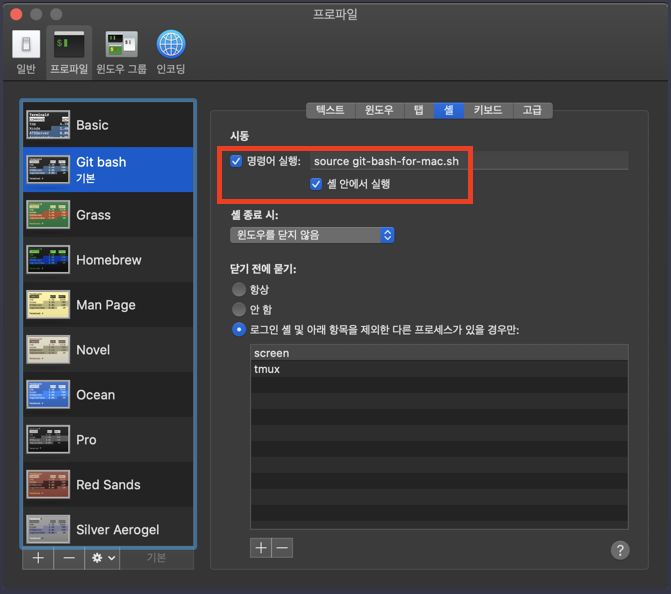Switch to the 키보드 tab
Viewport: 671px width, 594px height.
click(x=488, y=110)
